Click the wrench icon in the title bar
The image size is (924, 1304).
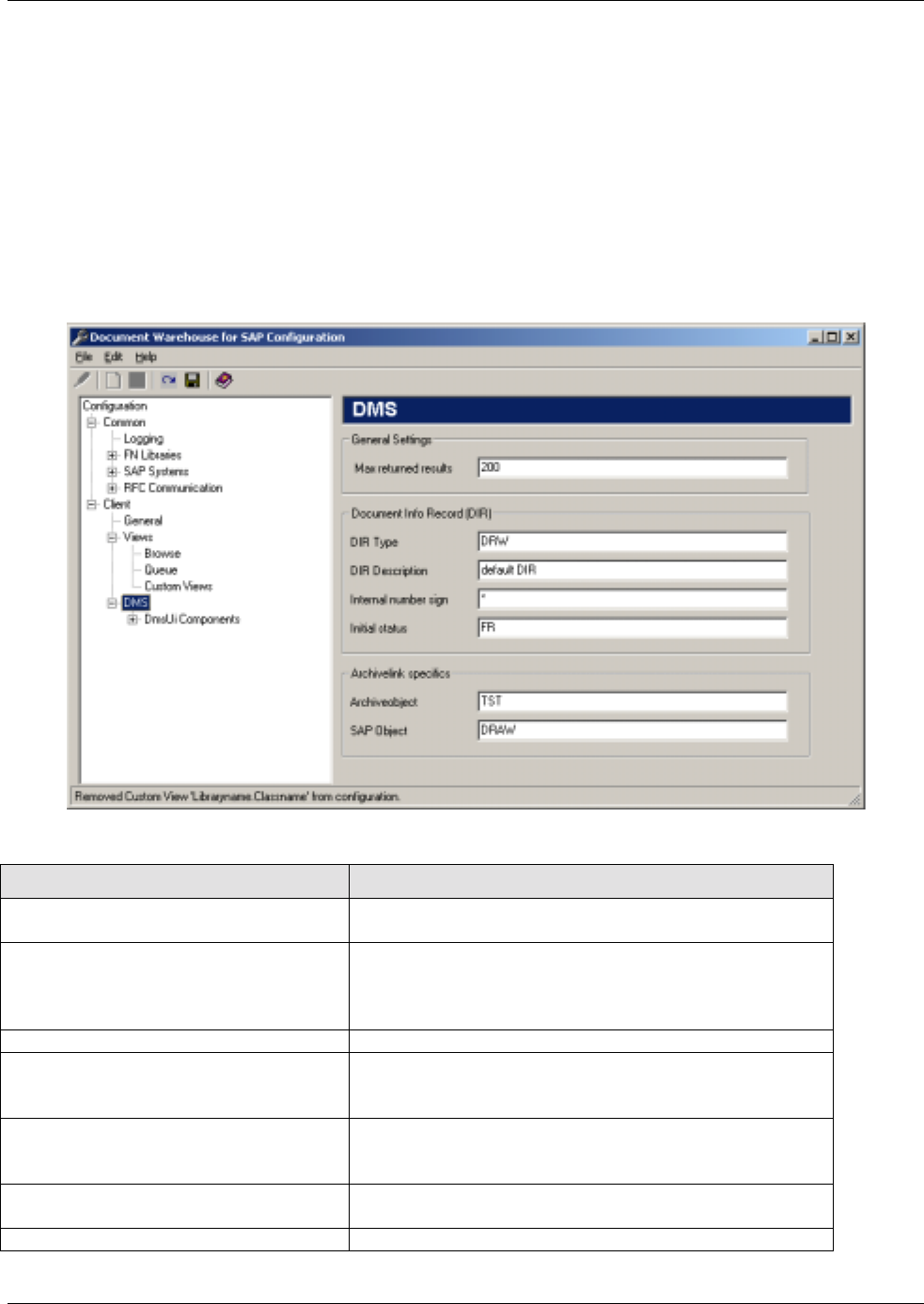(80, 337)
